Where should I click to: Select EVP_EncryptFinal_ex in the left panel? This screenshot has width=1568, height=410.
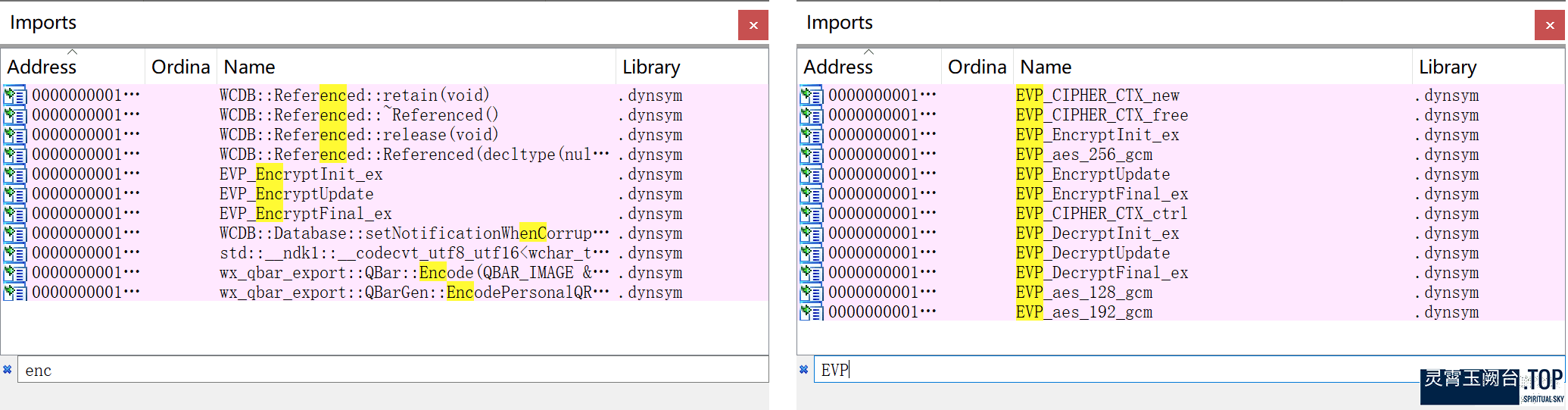(306, 214)
